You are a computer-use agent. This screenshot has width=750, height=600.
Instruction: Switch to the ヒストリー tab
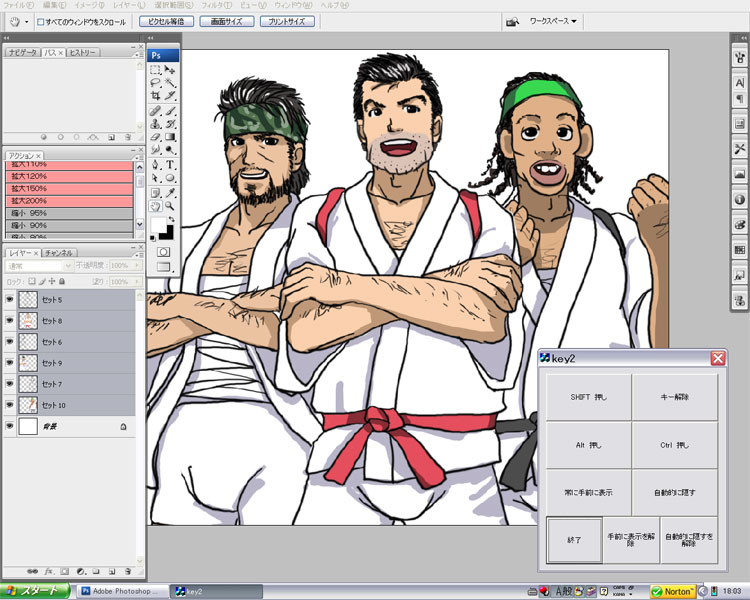click(x=83, y=52)
